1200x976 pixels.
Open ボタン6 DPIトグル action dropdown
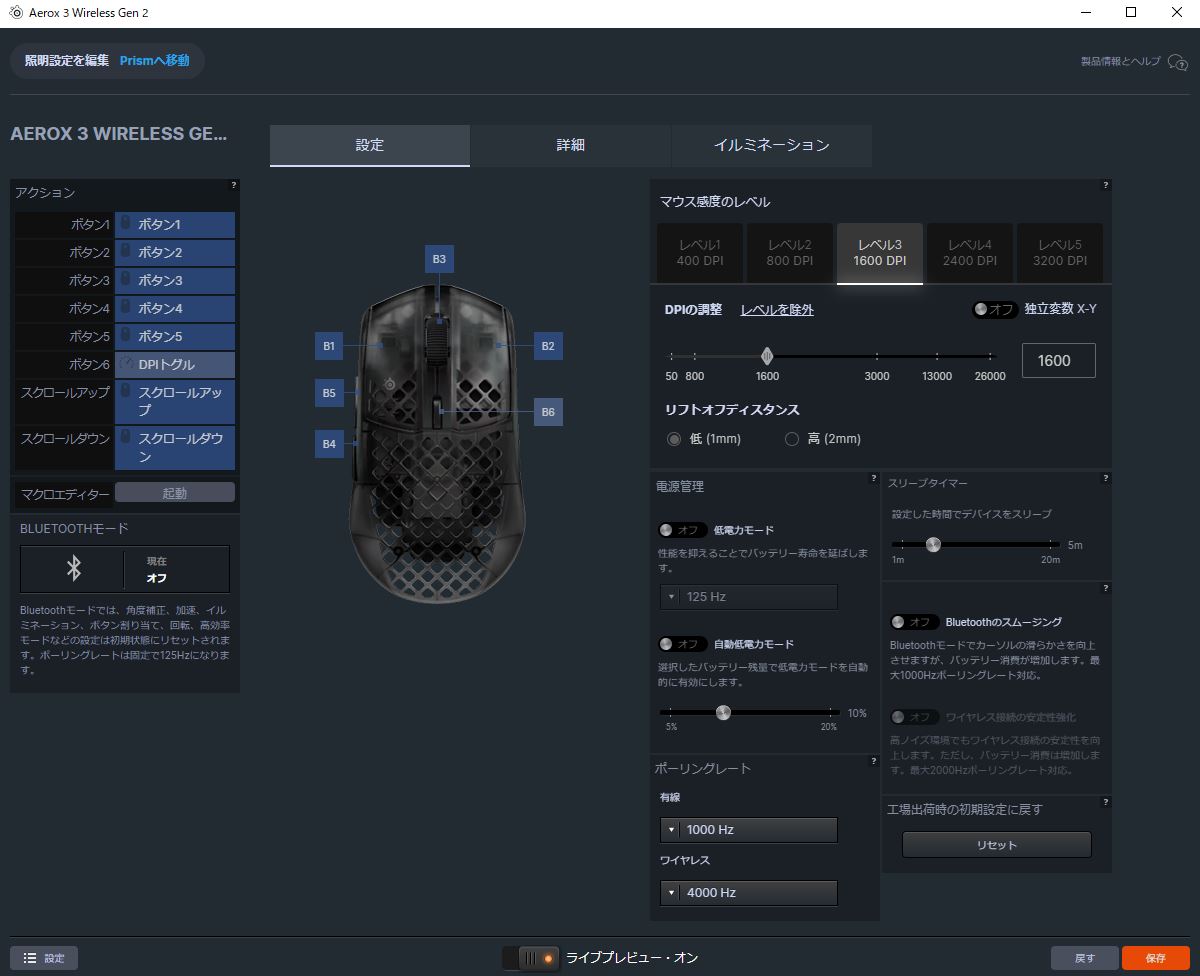[x=175, y=364]
